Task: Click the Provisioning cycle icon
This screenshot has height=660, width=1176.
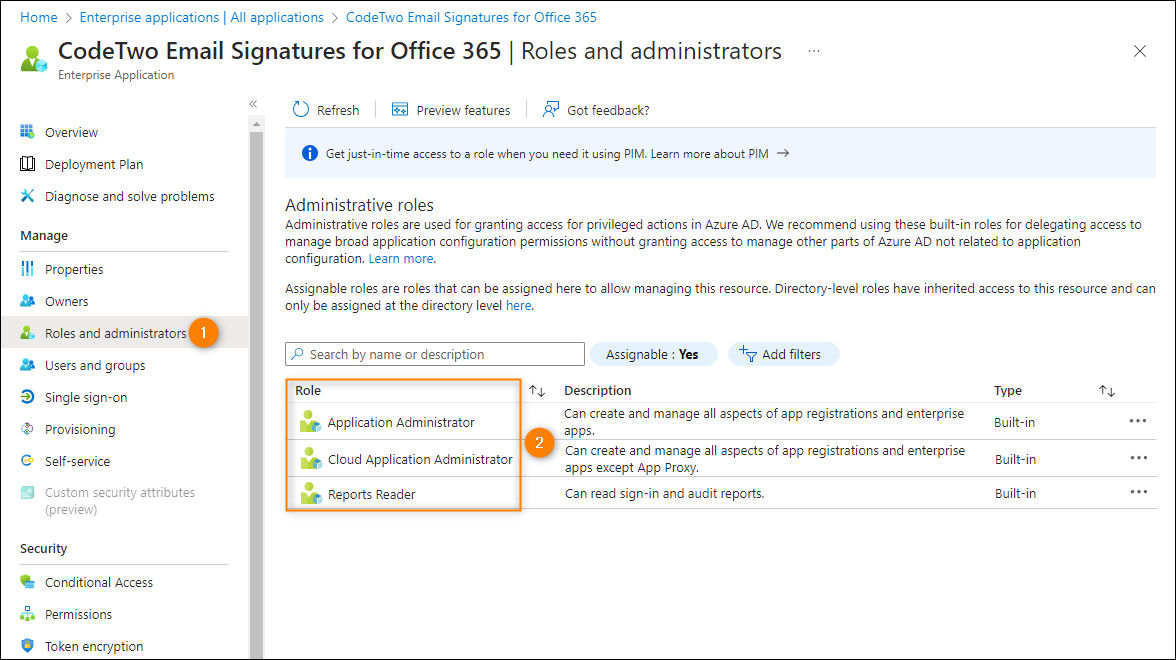Action: tap(27, 429)
